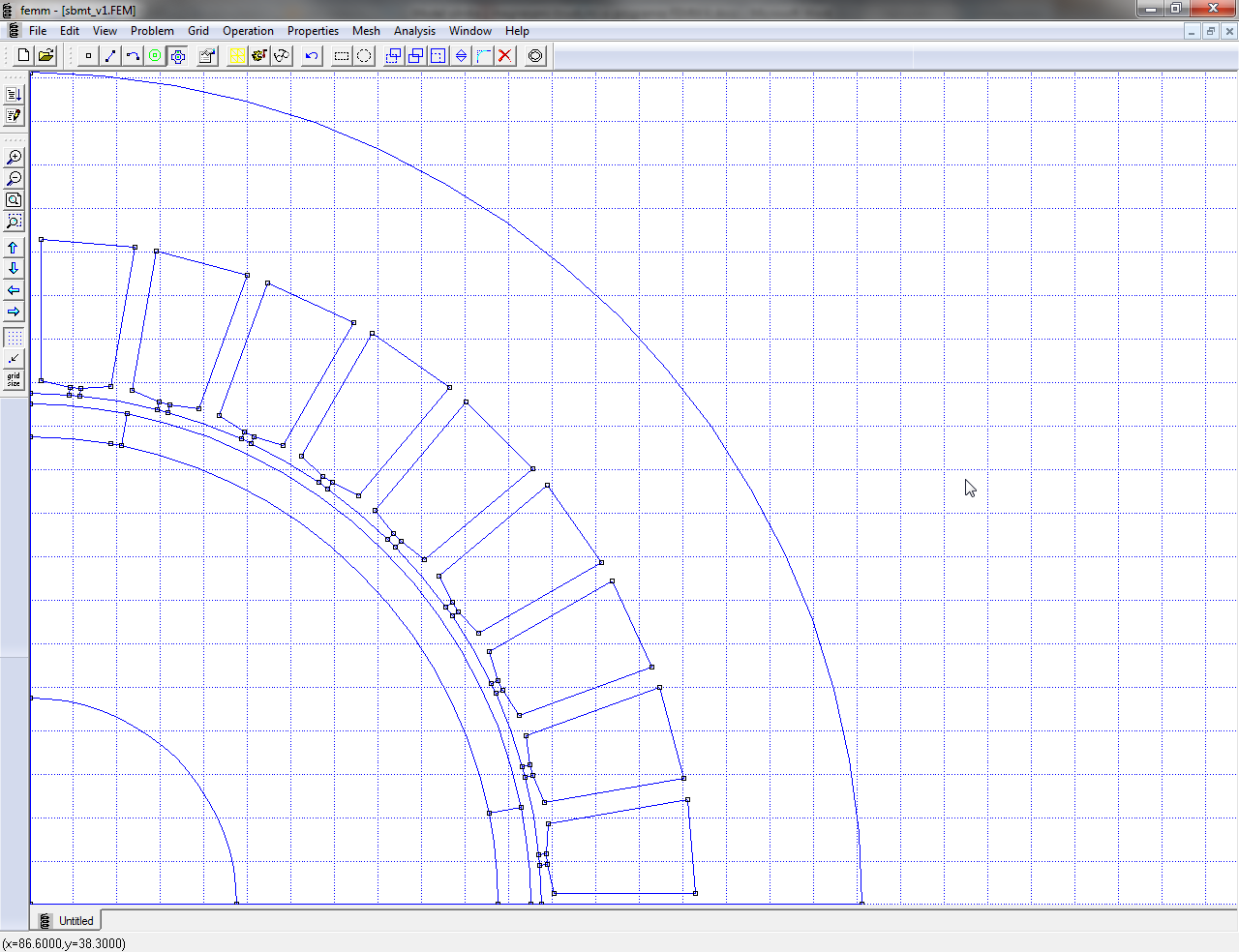Viewport: 1239px width, 952px height.
Task: Minimize the inner document window
Action: pos(1192,31)
